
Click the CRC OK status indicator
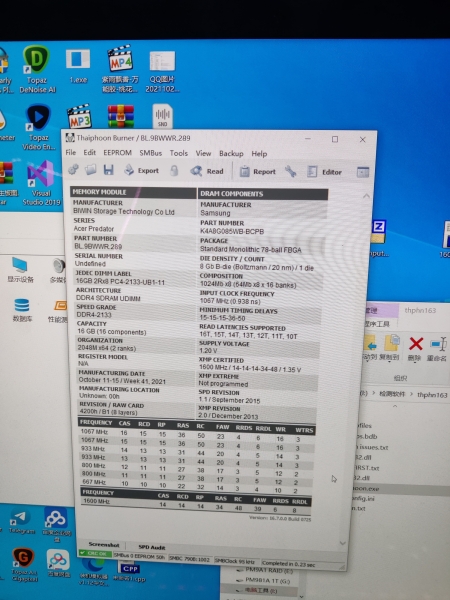pyautogui.click(x=95, y=553)
